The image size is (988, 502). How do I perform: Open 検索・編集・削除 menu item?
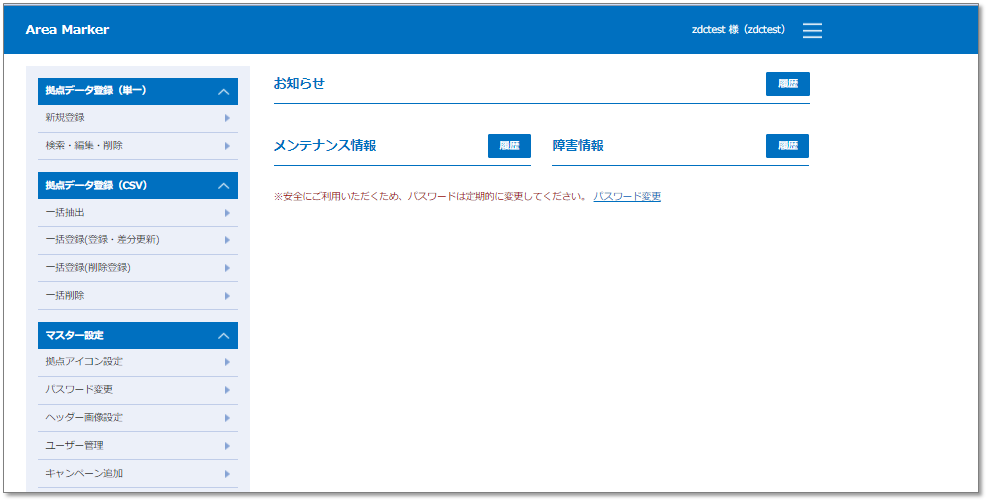pyautogui.click(x=138, y=145)
